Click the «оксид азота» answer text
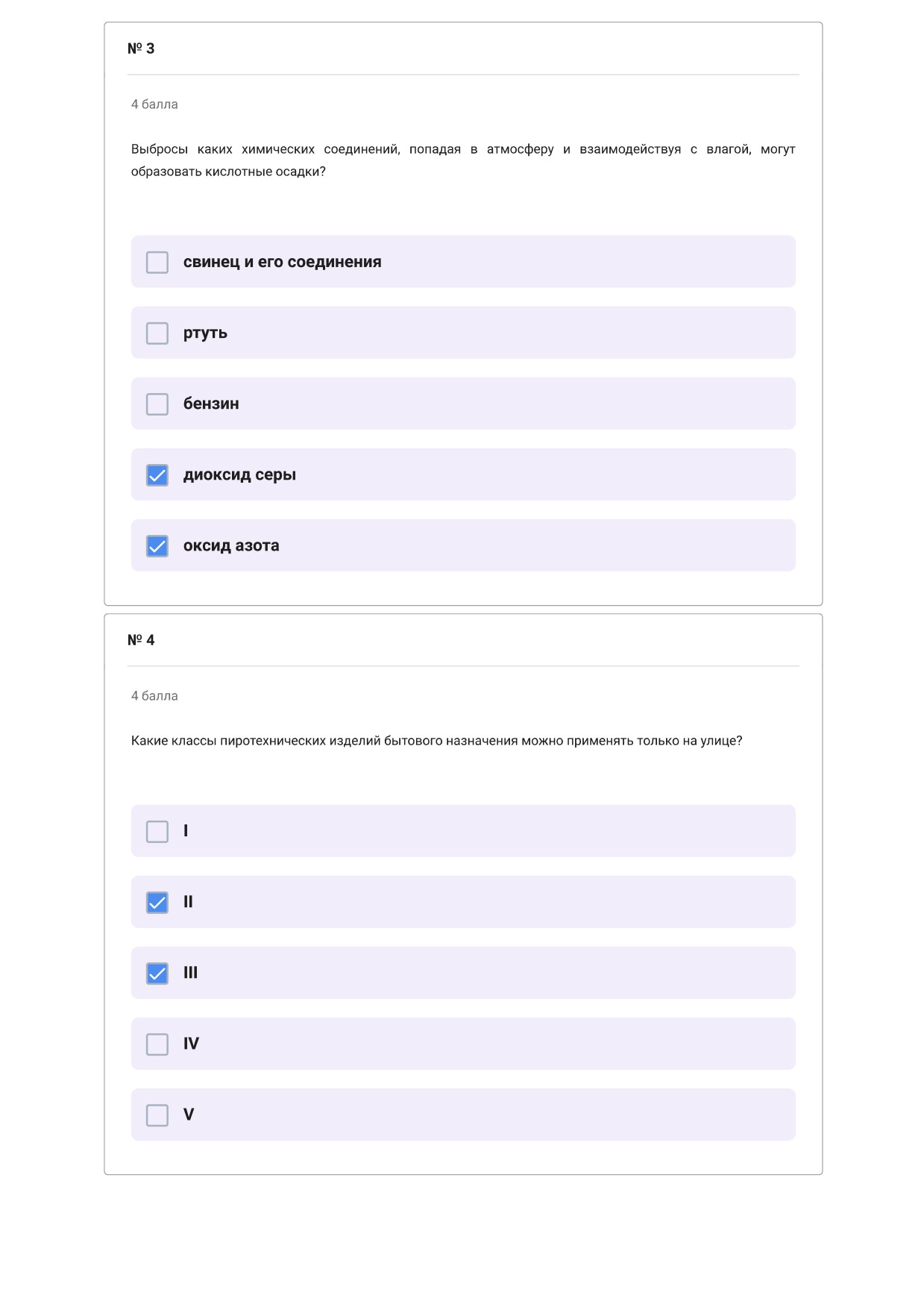 coord(231,546)
